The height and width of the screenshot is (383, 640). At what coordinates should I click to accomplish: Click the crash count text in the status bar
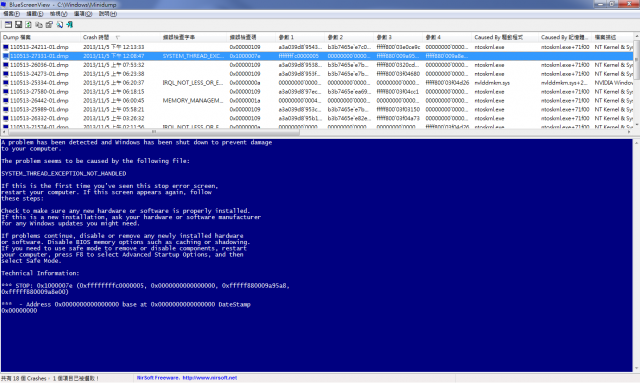(x=50, y=379)
